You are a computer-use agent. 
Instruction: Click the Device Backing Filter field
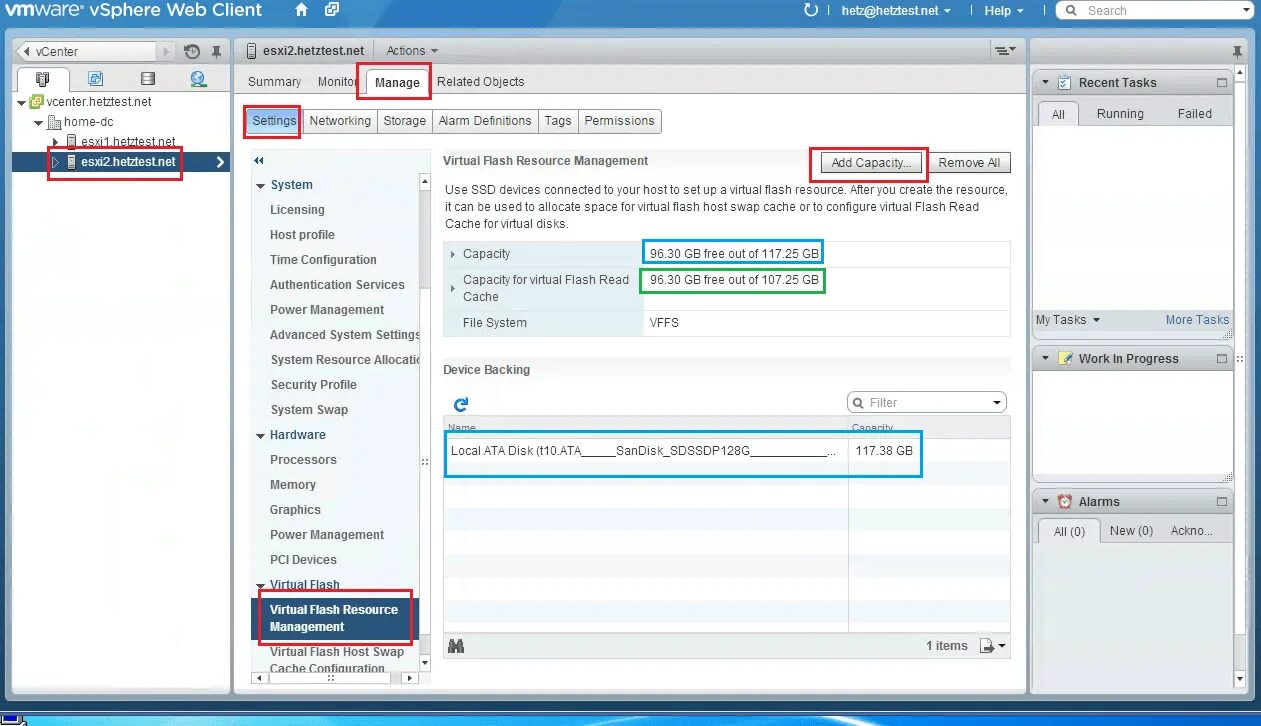coord(926,403)
